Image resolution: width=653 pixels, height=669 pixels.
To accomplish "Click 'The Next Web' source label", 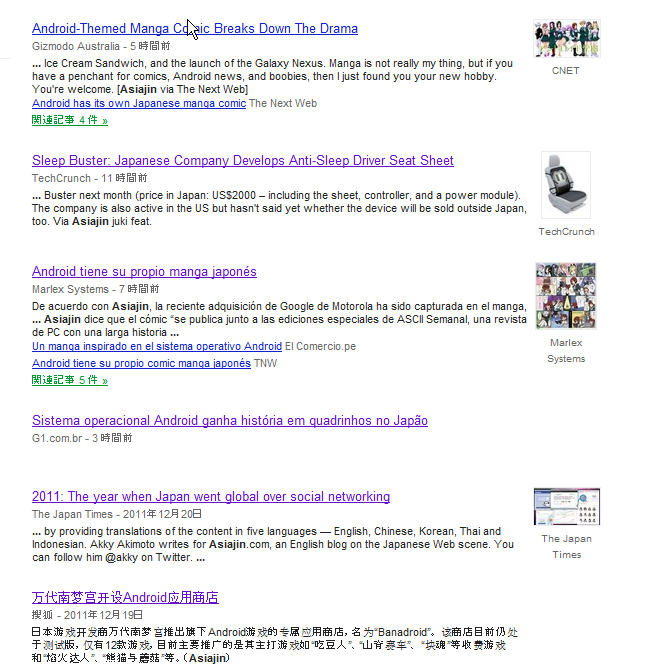I will [283, 103].
